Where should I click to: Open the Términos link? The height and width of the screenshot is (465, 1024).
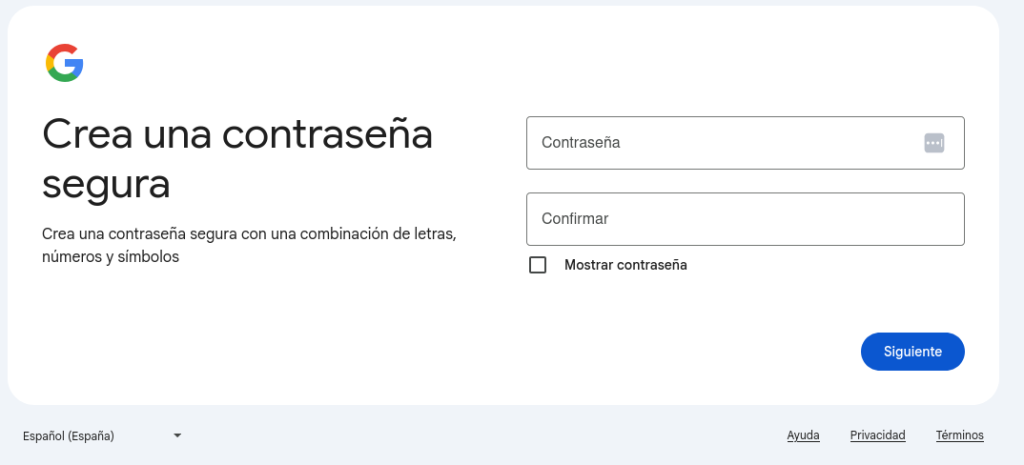[x=959, y=435]
